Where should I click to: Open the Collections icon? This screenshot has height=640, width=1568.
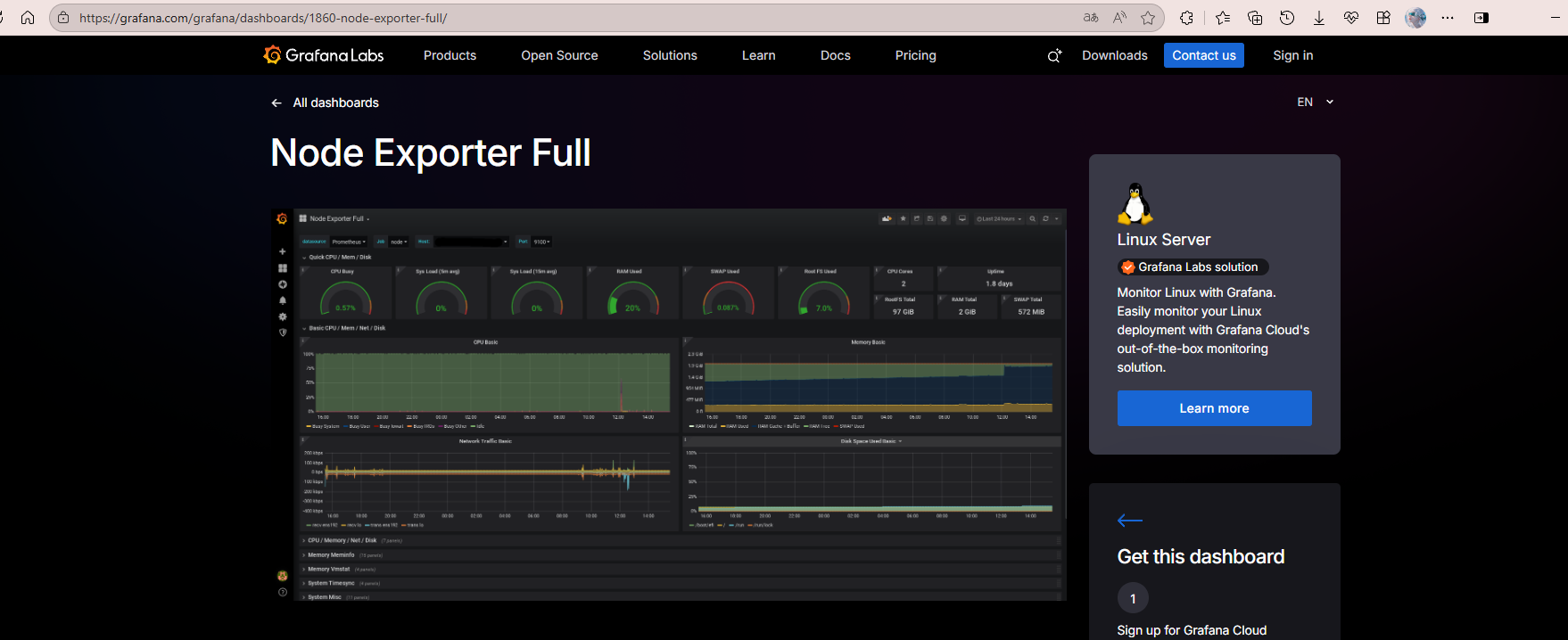coord(1255,18)
